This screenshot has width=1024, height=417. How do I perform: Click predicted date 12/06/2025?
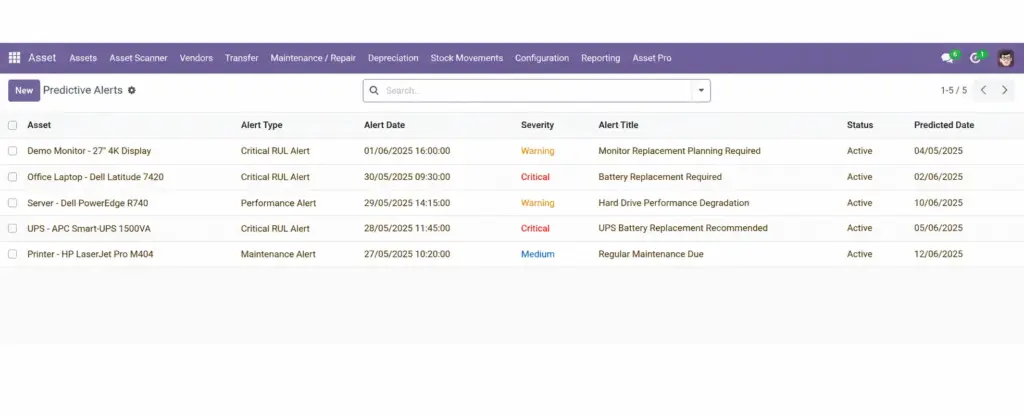point(938,255)
